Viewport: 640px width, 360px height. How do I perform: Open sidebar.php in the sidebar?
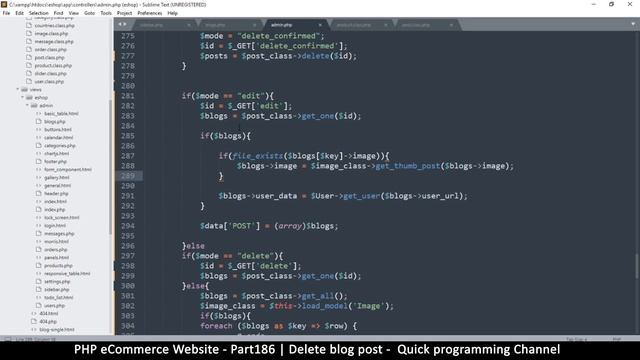(57, 289)
